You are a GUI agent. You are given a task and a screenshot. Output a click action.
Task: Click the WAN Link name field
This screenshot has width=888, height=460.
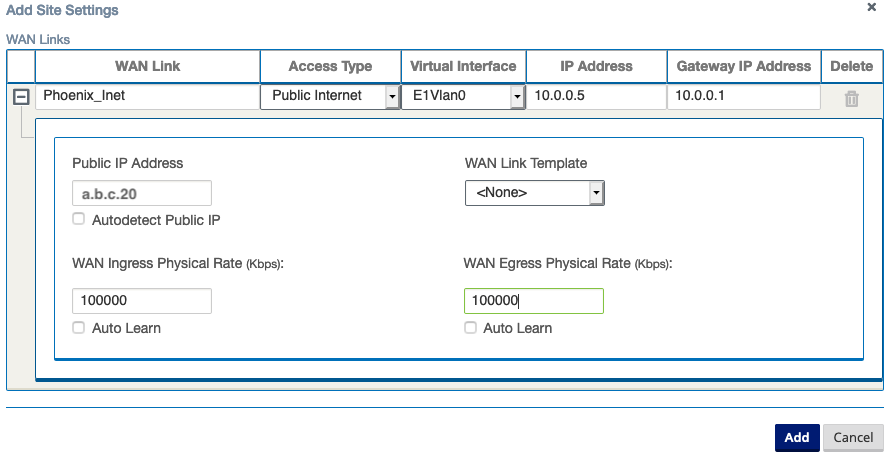click(x=147, y=97)
